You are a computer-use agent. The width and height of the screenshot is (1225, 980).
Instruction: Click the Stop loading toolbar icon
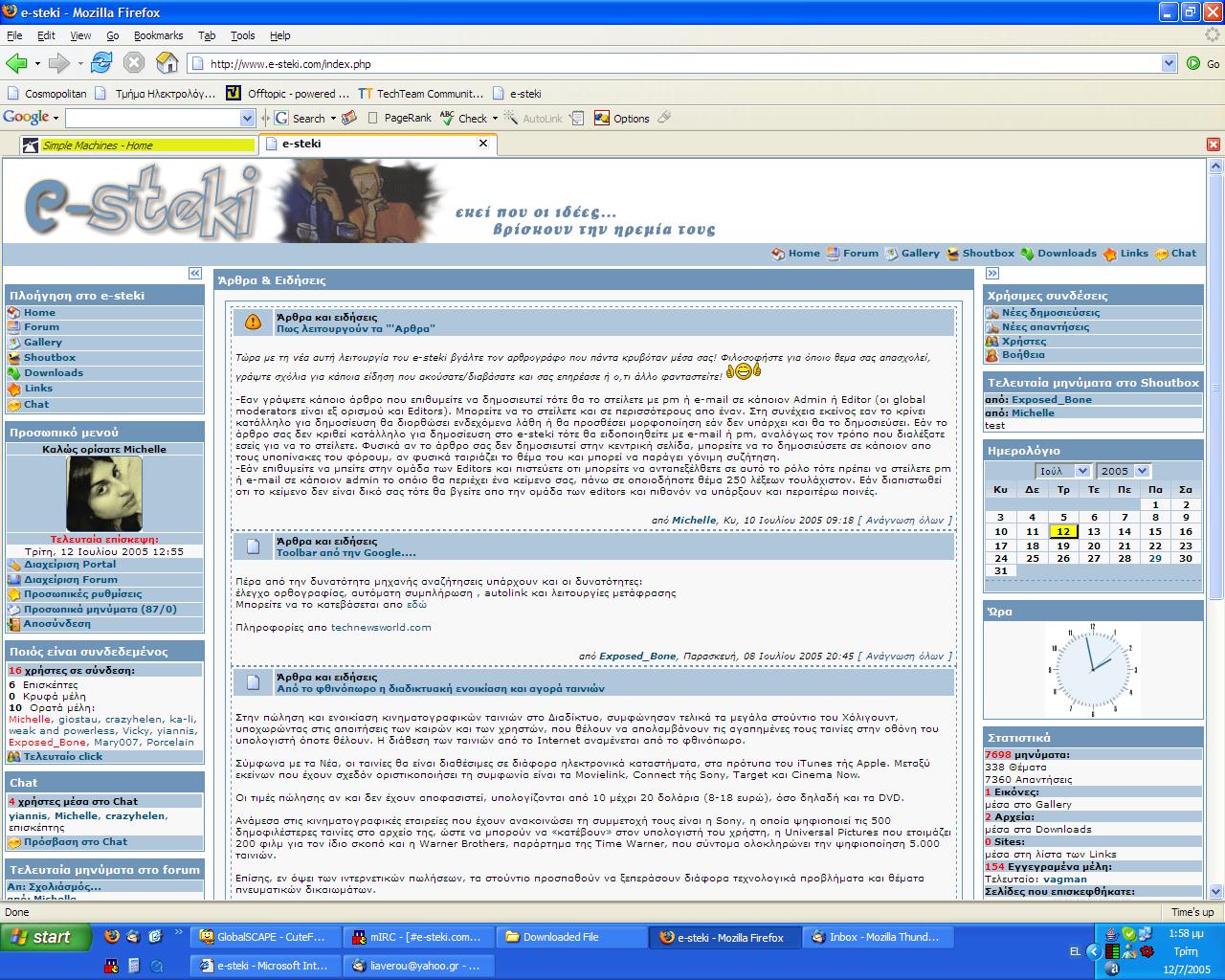[134, 63]
